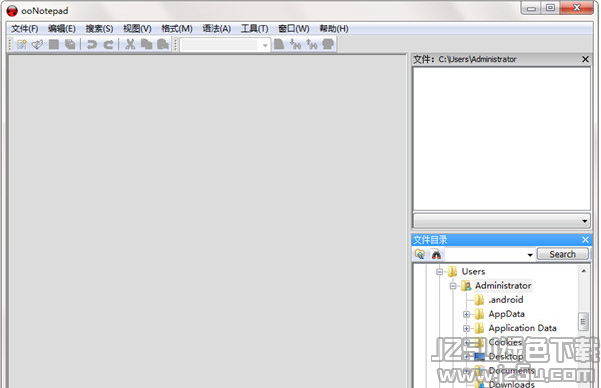The height and width of the screenshot is (388, 601).
Task: Click the binoculars icon in the 文件目录 panel
Action: (436, 254)
